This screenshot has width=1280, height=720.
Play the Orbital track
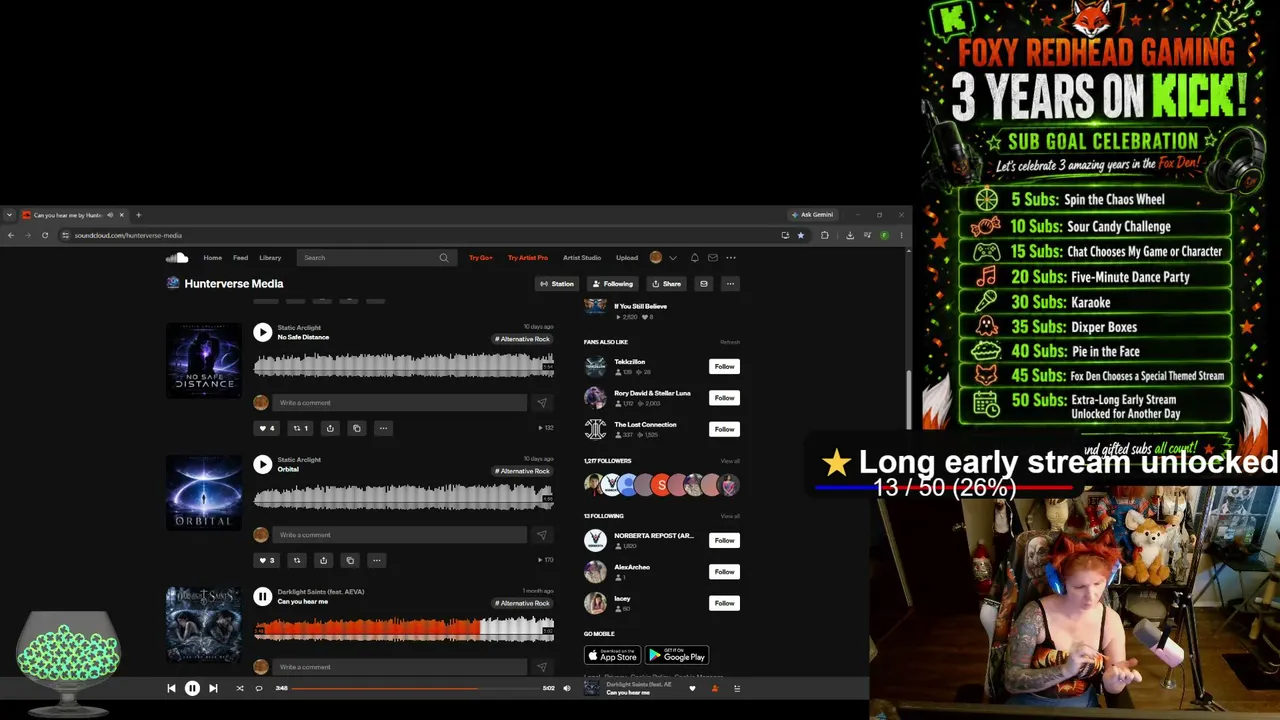[x=262, y=464]
